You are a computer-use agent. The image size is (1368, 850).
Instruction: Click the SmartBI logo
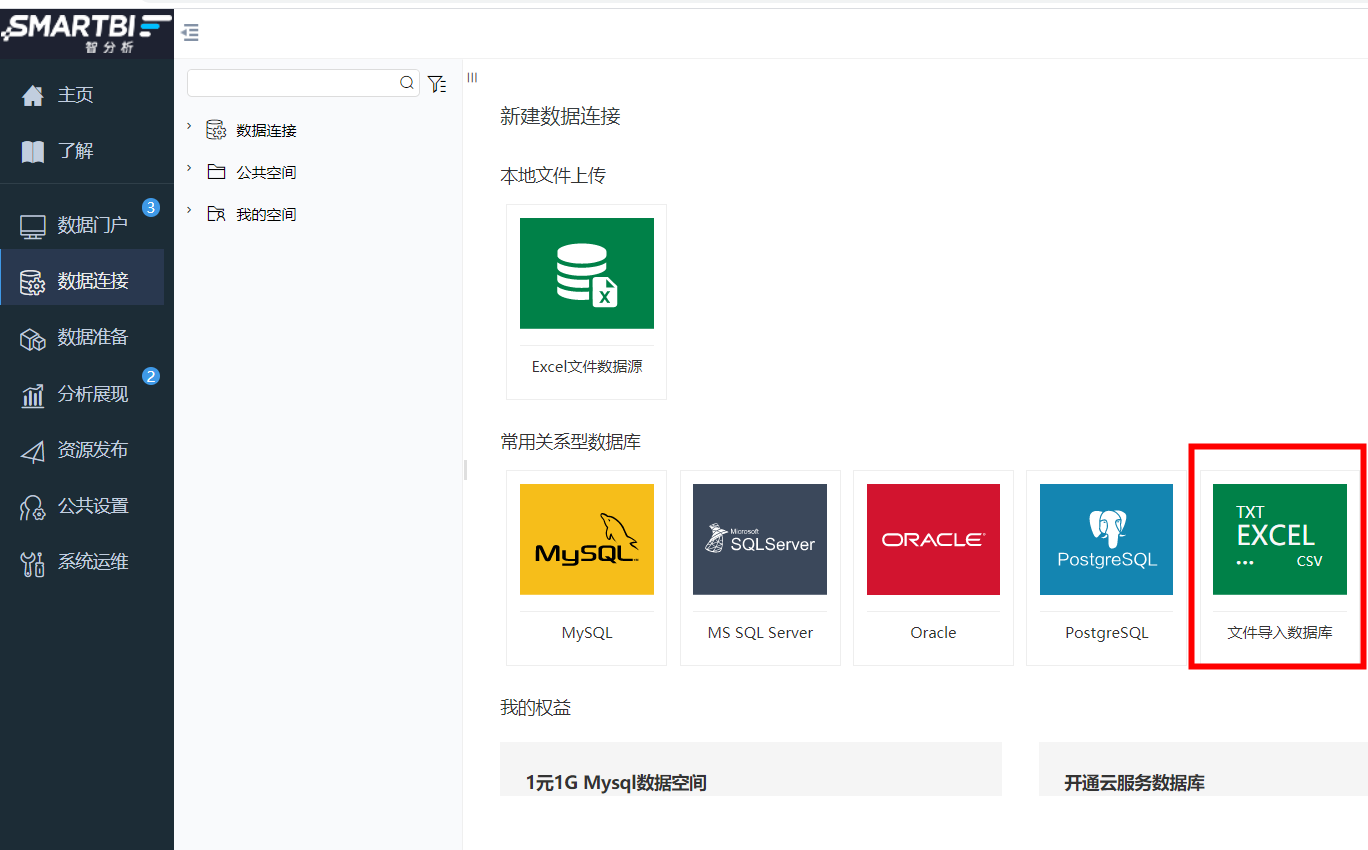(86, 31)
